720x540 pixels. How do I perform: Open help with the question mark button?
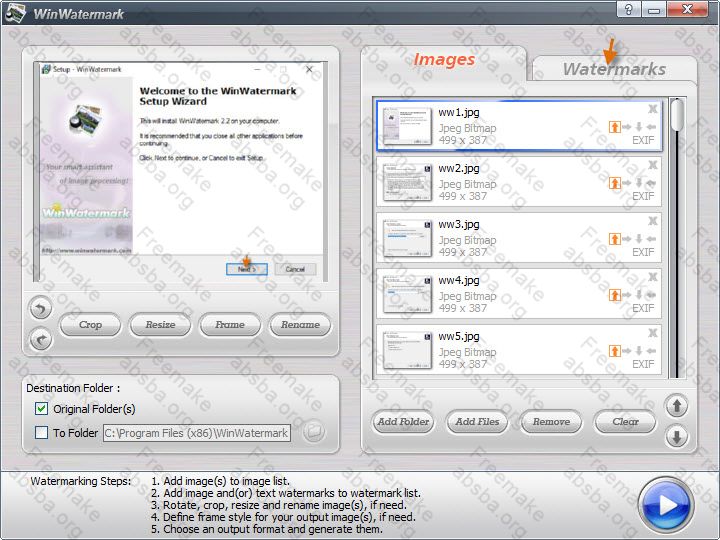pos(629,9)
